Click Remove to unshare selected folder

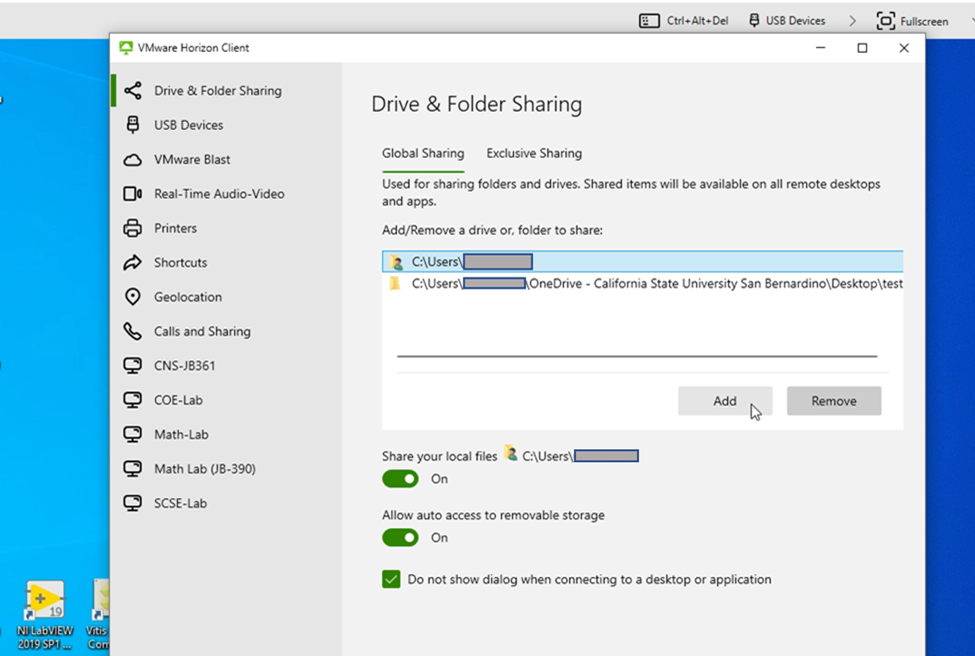tap(834, 401)
